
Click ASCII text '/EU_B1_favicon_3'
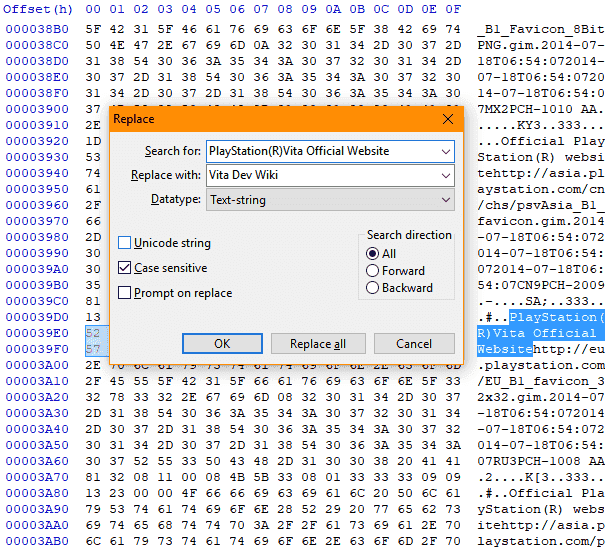coord(541,381)
